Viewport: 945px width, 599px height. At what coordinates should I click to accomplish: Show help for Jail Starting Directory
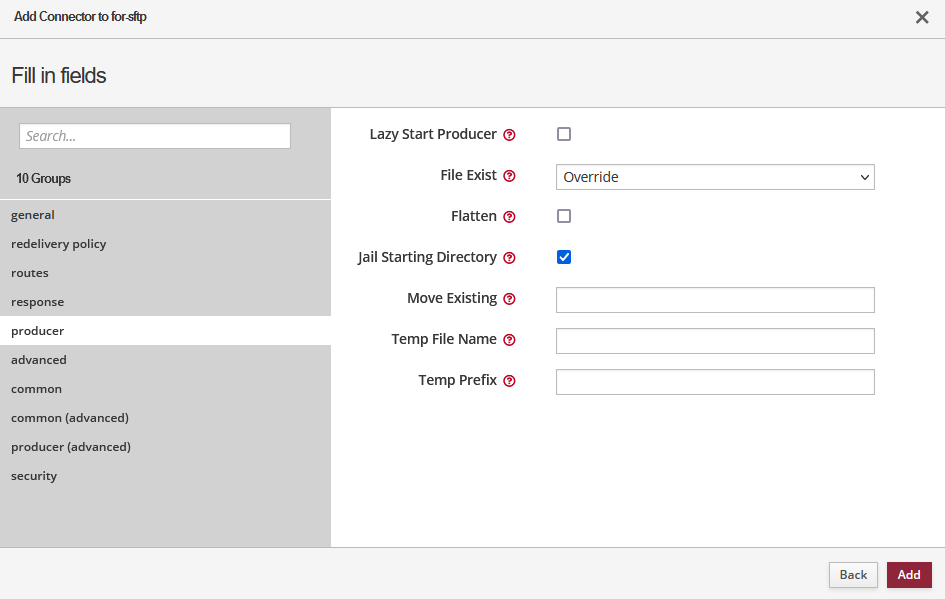[509, 258]
